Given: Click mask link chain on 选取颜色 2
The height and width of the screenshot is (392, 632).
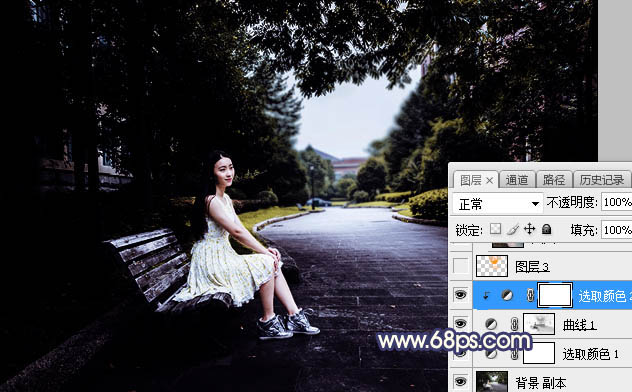Looking at the screenshot, I should pos(530,296).
